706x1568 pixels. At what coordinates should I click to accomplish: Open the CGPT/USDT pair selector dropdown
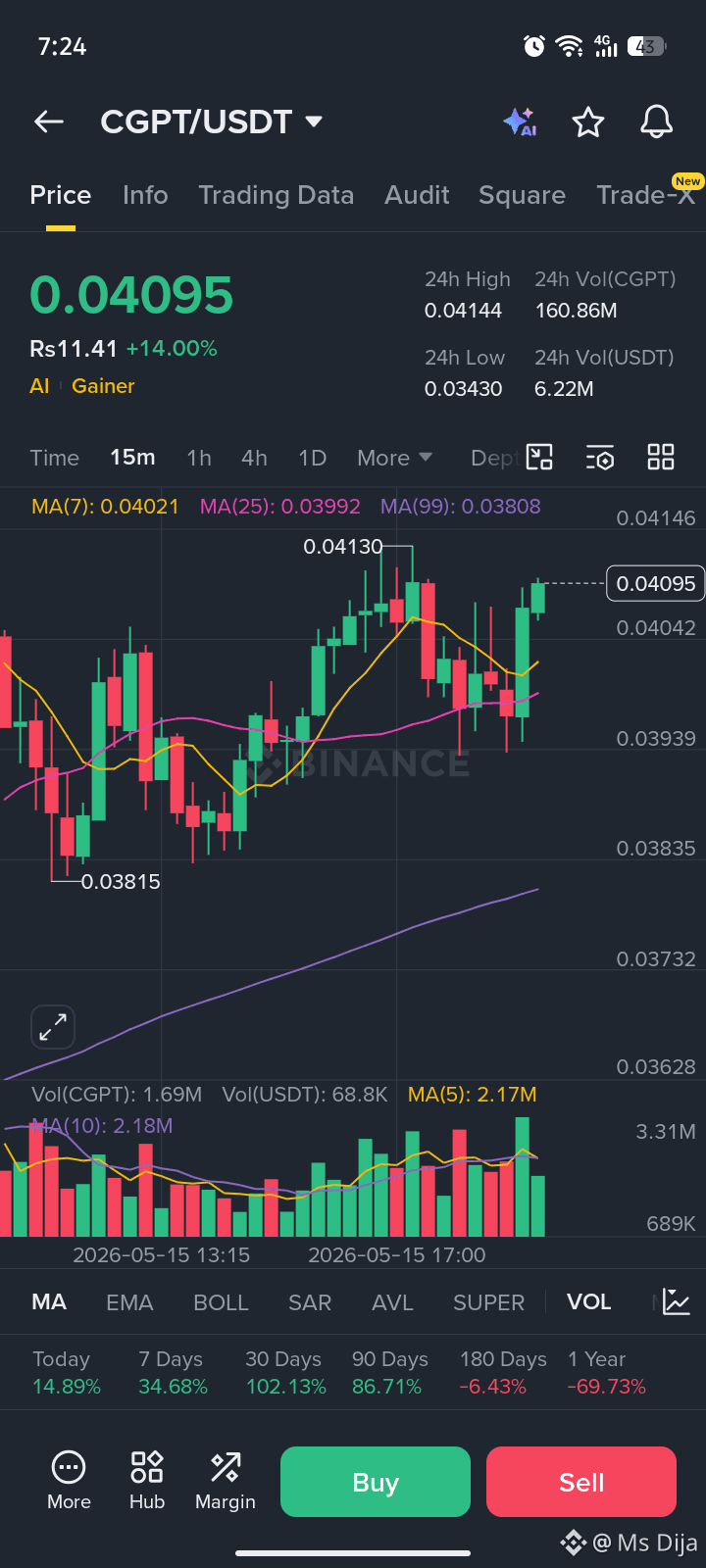pyautogui.click(x=212, y=122)
